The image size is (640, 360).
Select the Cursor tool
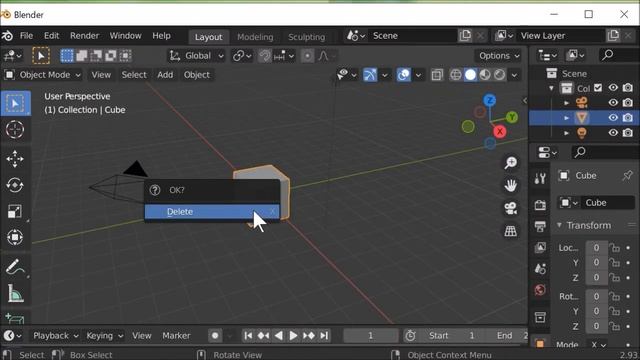pos(15,130)
